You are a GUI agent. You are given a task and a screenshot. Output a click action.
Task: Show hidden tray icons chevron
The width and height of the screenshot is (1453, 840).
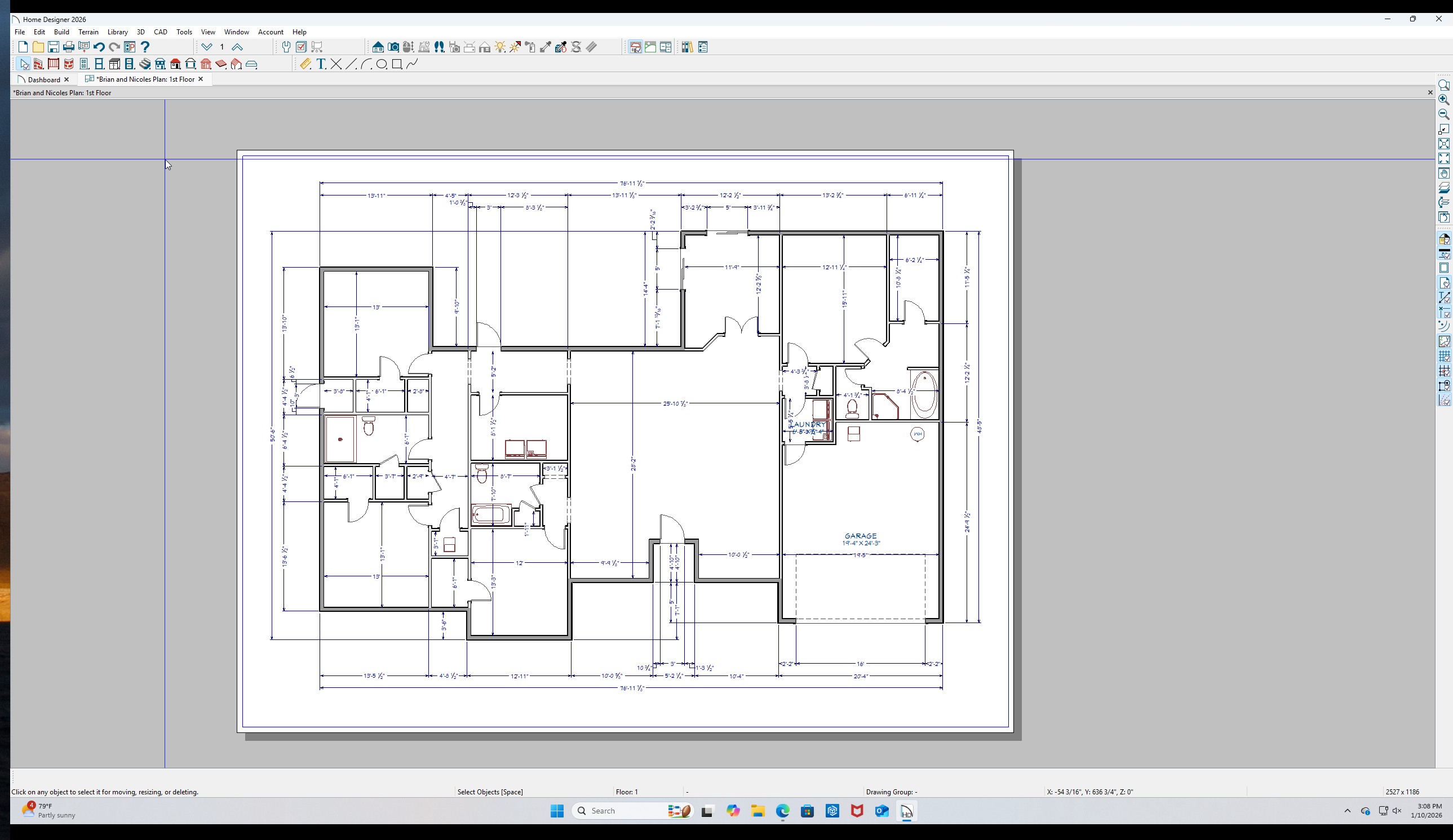coord(1348,811)
